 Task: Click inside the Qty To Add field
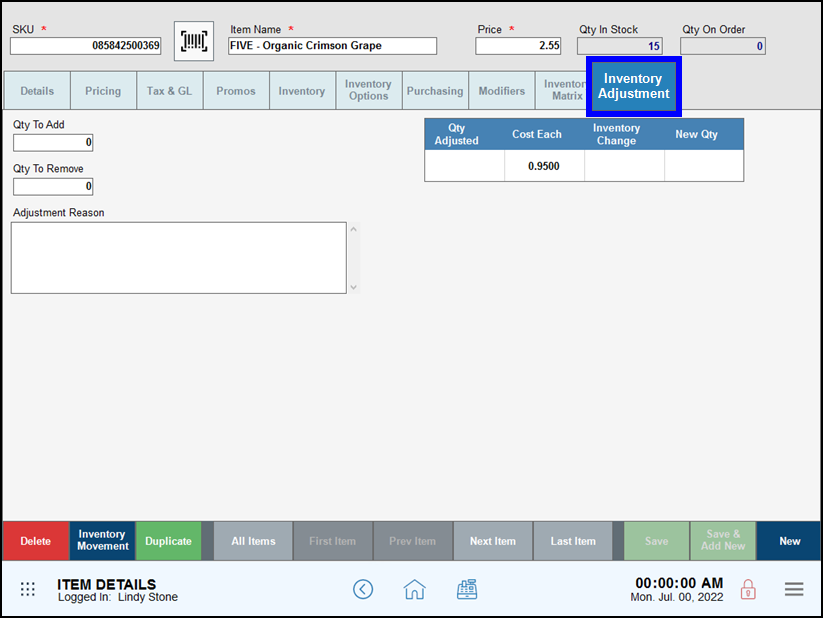click(52, 142)
